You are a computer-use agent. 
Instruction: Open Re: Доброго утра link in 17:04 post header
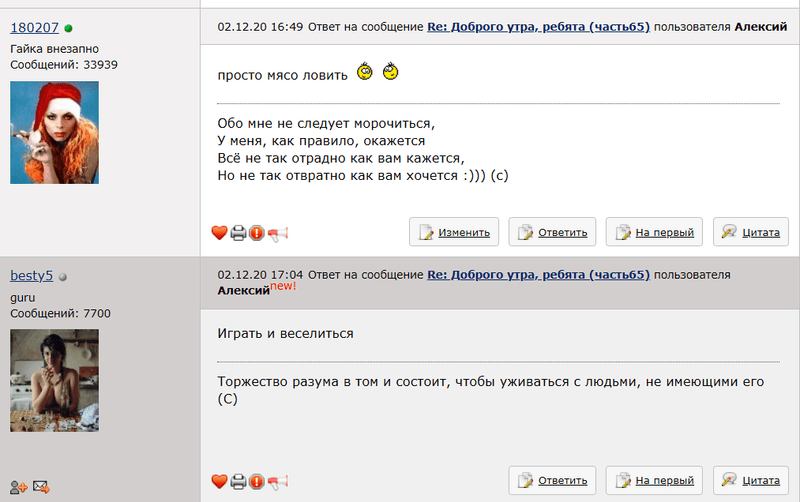(x=538, y=274)
